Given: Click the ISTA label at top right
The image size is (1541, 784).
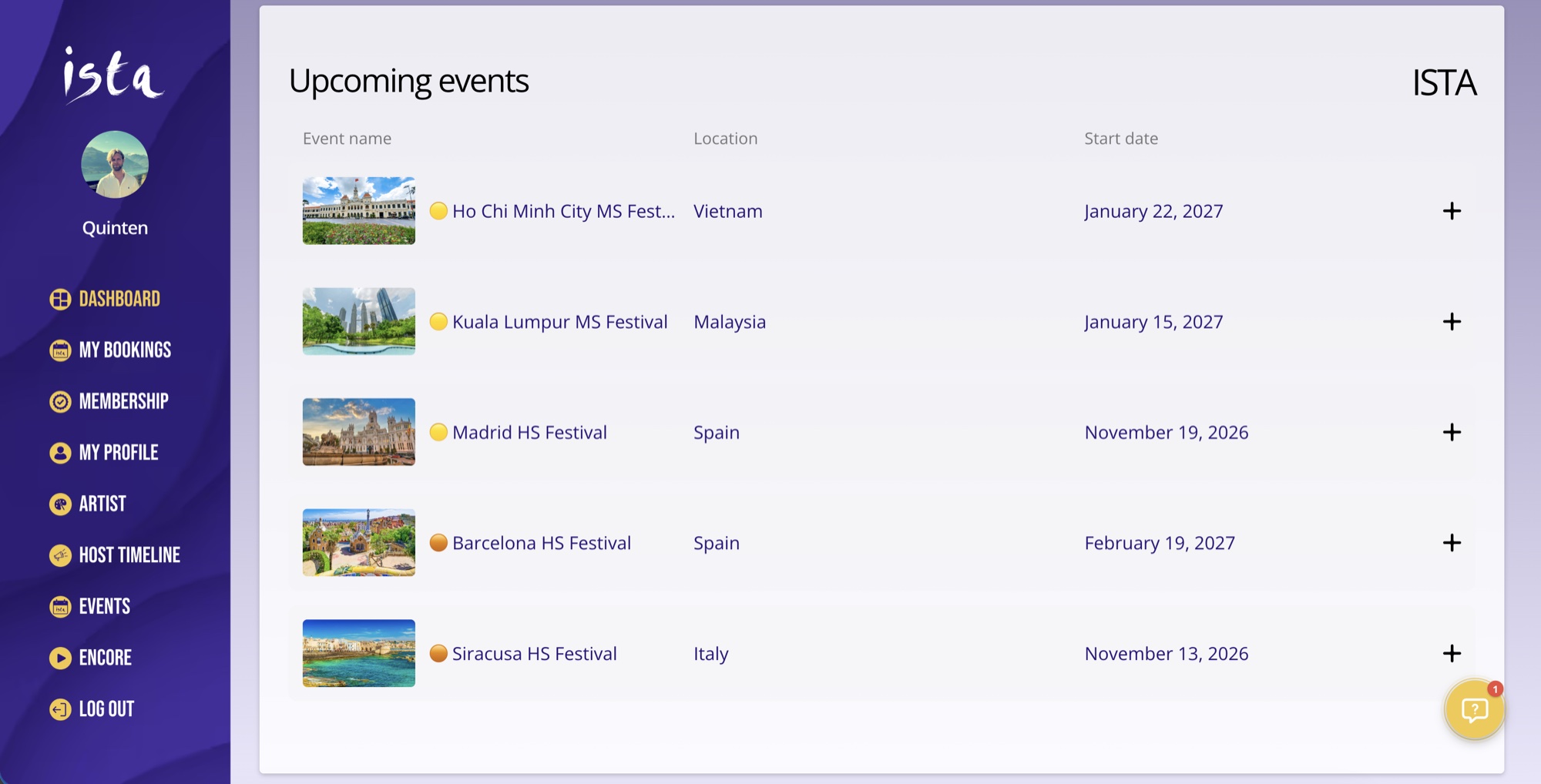Looking at the screenshot, I should [x=1444, y=82].
